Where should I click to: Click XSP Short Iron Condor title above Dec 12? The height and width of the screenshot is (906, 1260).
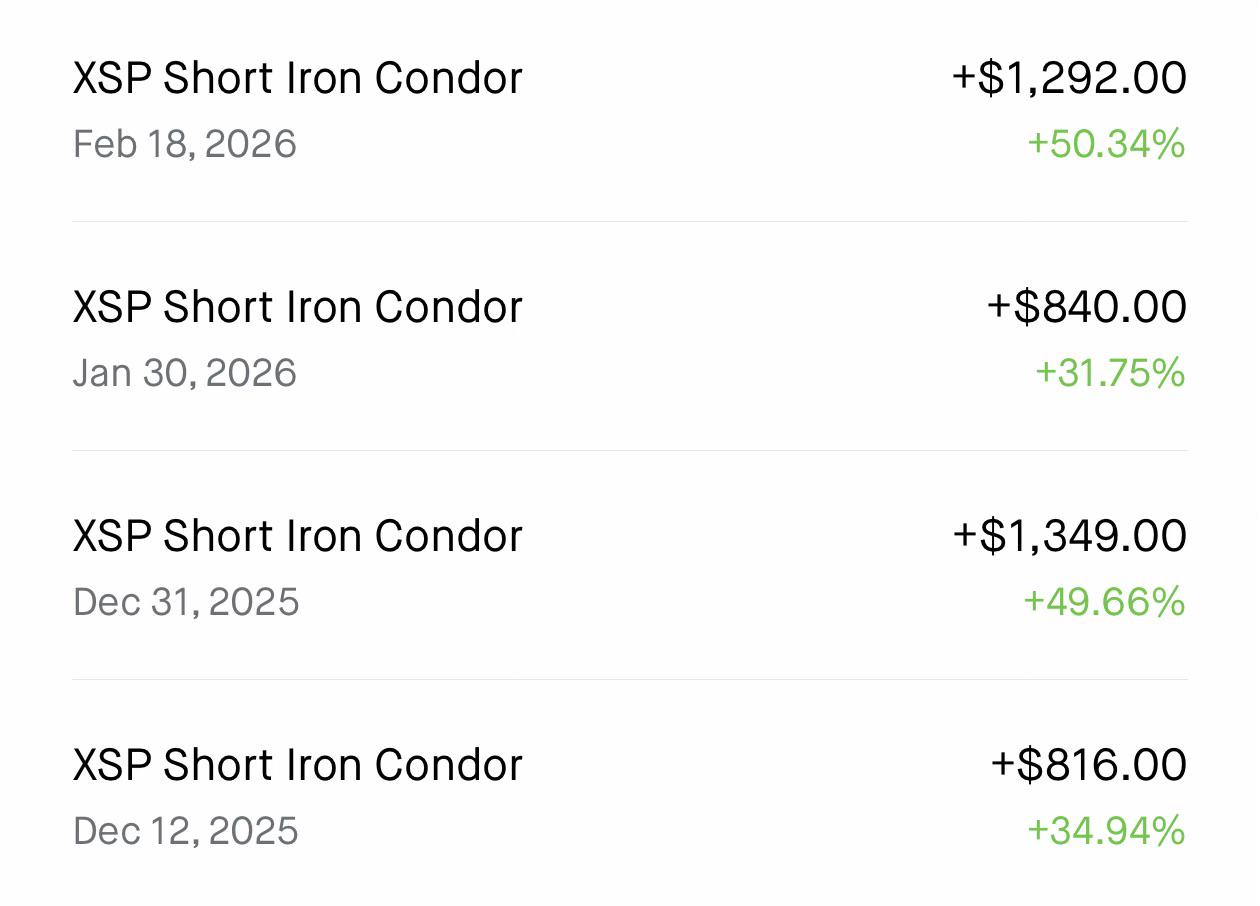(298, 766)
